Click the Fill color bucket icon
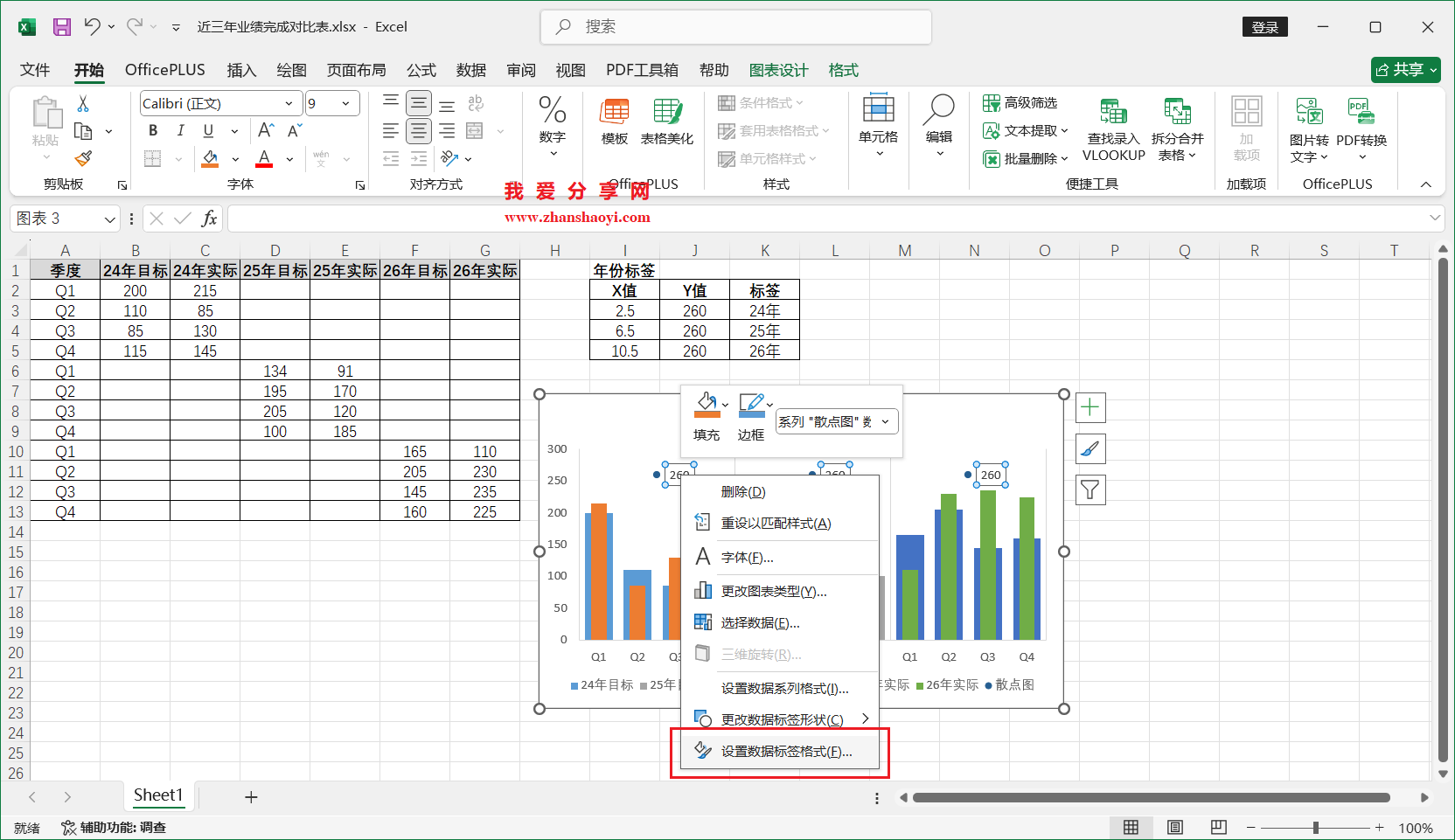Image resolution: width=1455 pixels, height=840 pixels. pos(210,158)
